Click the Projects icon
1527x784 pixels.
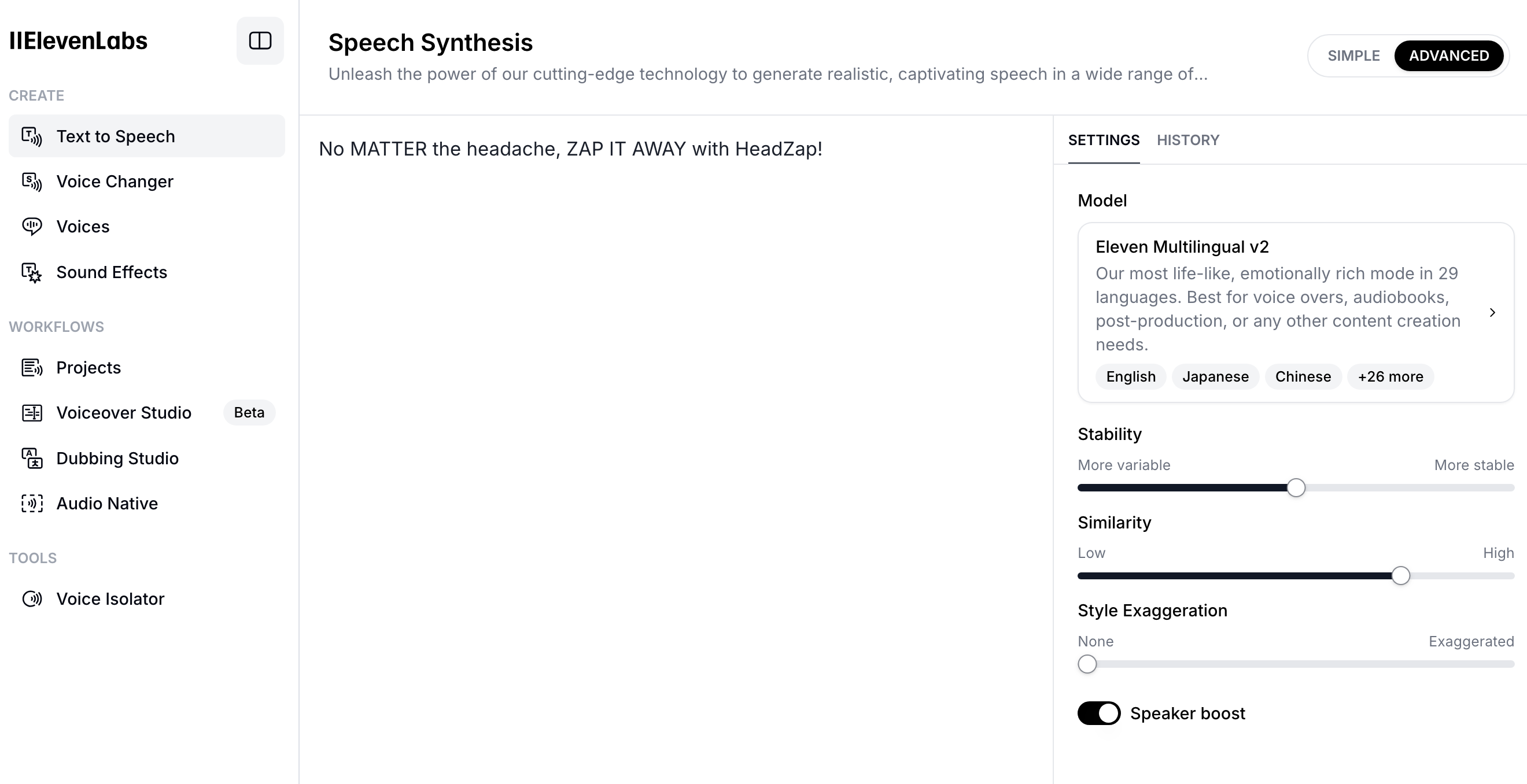(31, 367)
